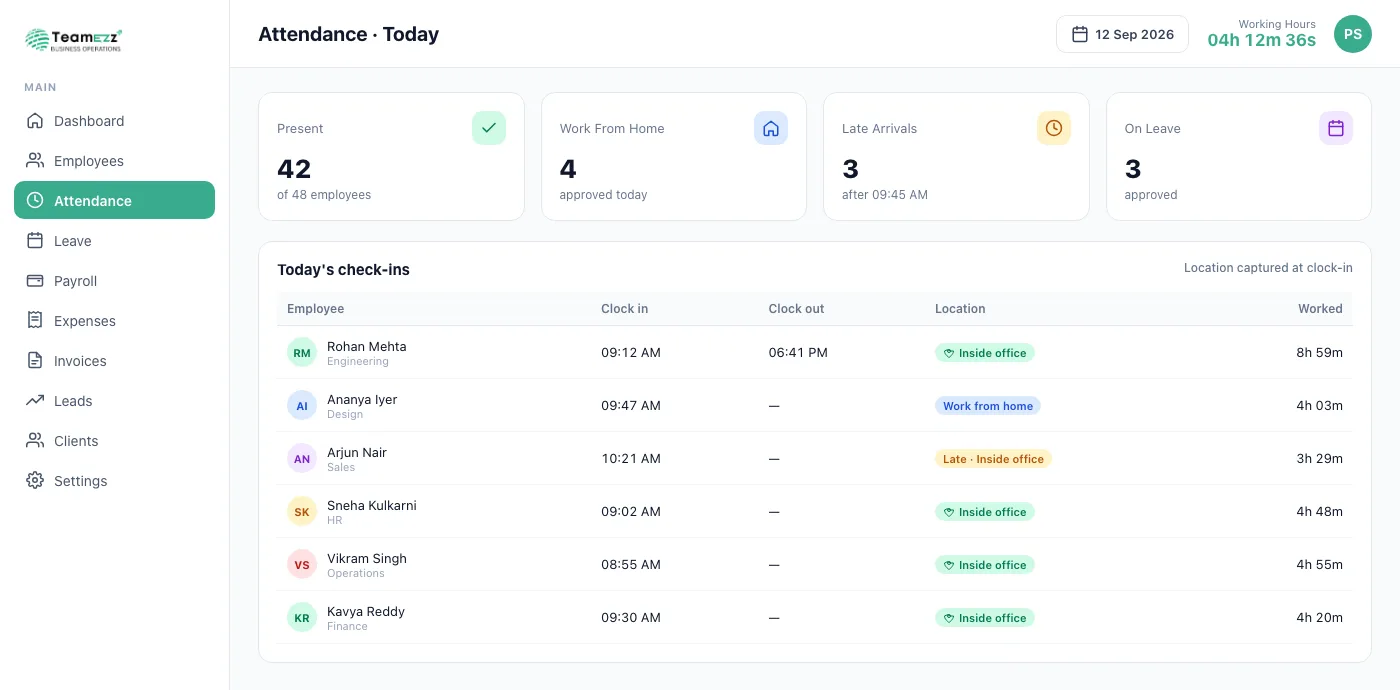Click the calendar icon on On Leave card
The height and width of the screenshot is (690, 1400).
coord(1336,128)
